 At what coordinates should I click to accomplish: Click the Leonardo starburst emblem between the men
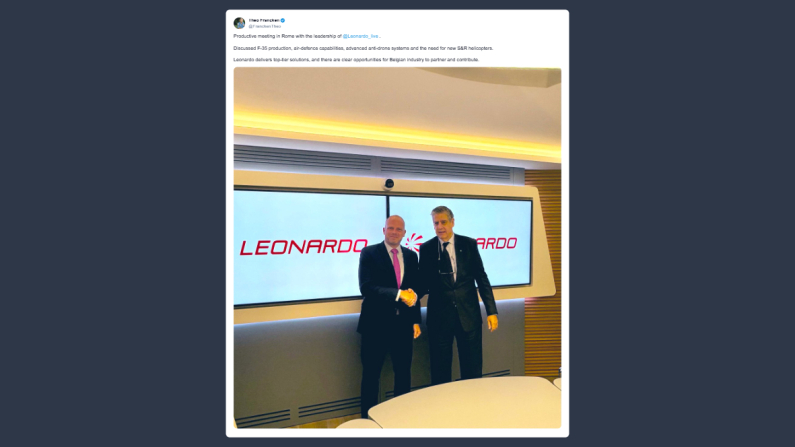pos(413,242)
